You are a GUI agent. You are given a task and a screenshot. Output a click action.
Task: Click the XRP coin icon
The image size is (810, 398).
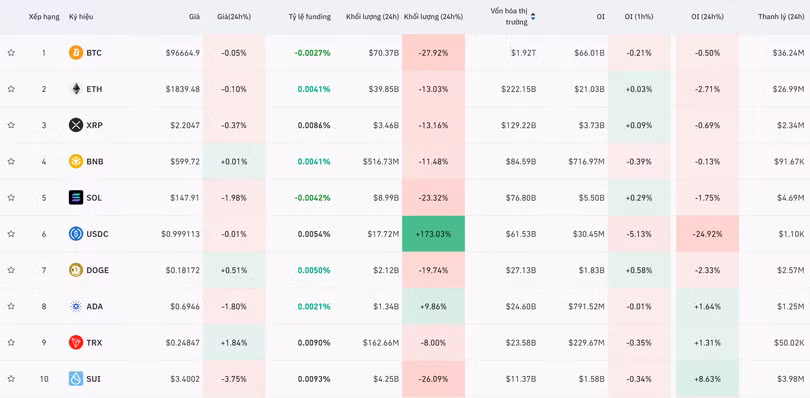point(76,125)
